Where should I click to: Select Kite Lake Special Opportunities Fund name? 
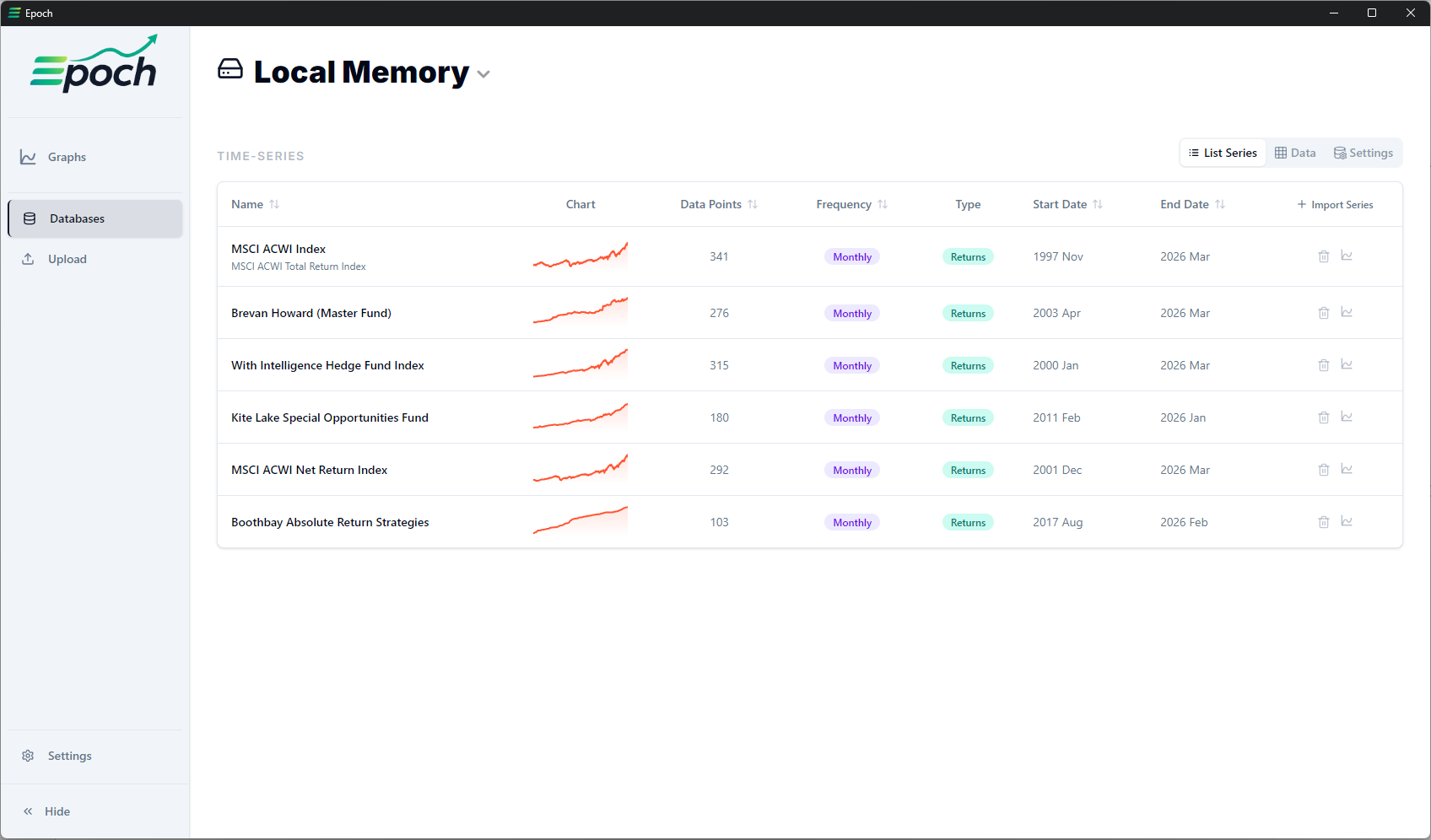[x=330, y=417]
